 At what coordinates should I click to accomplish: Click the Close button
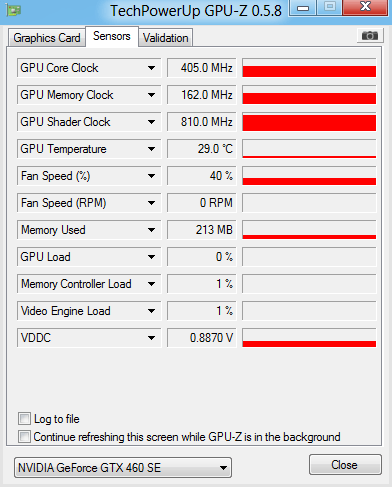pyautogui.click(x=345, y=465)
